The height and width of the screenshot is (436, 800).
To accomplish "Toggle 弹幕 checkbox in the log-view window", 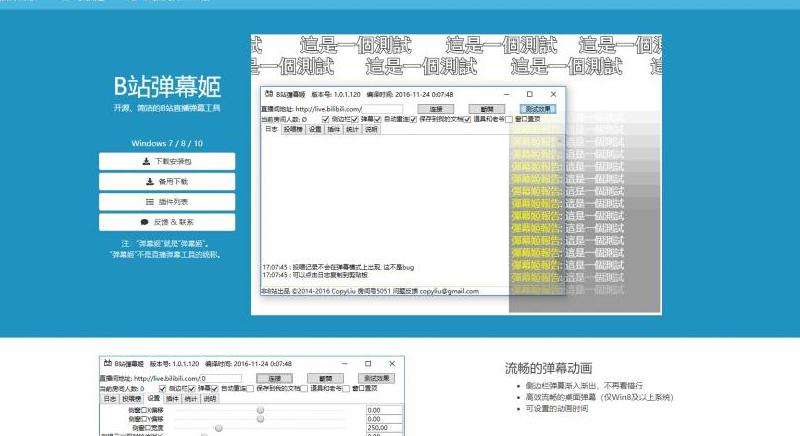I will (355, 119).
